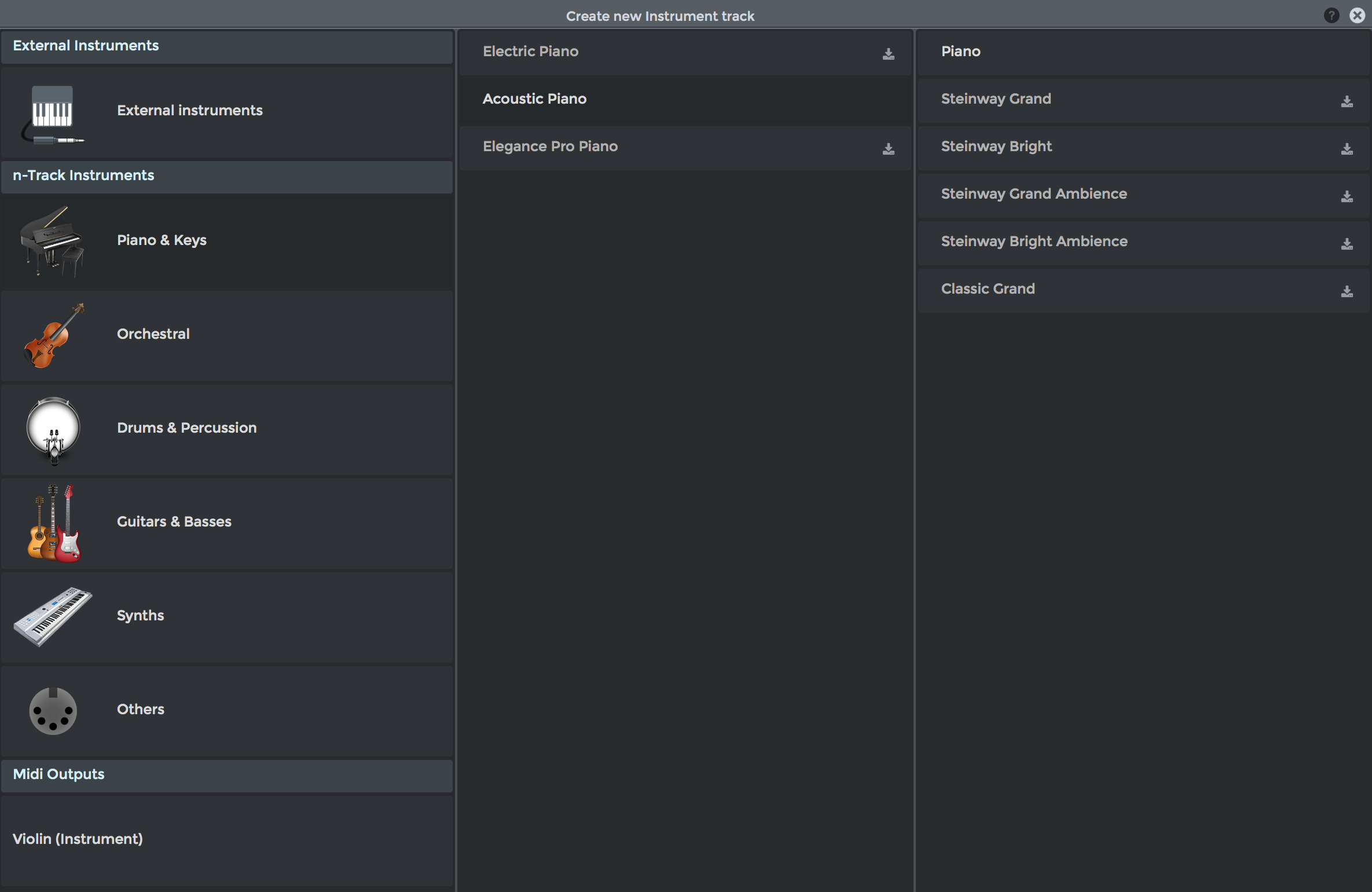
Task: Click the violin Orchestral icon
Action: pos(53,335)
